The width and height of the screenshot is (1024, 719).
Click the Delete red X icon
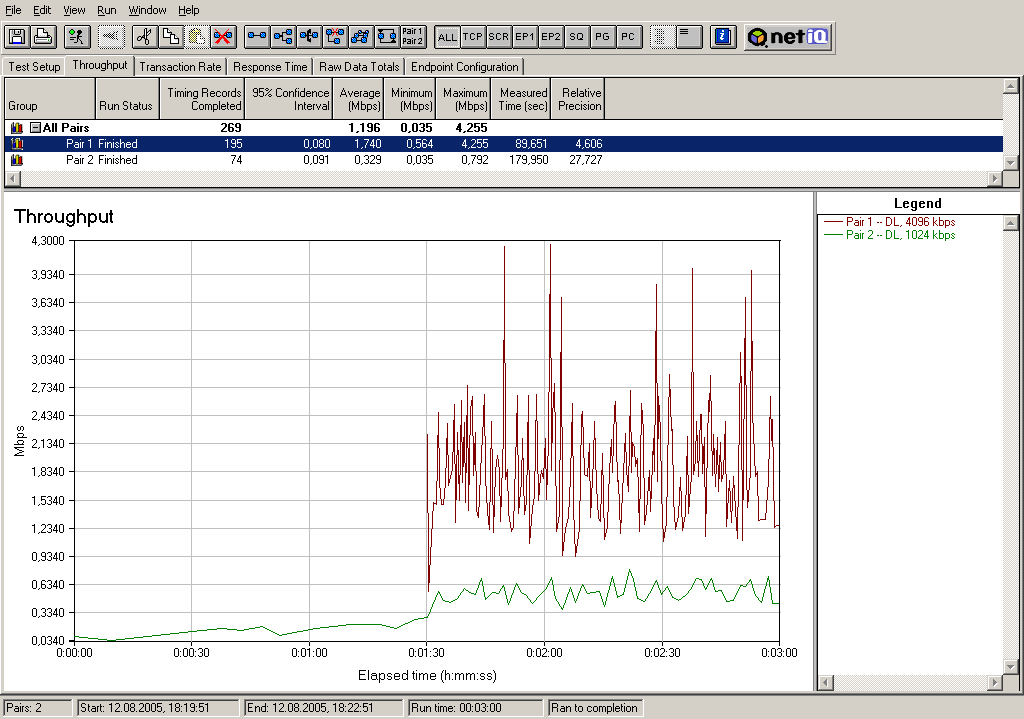(223, 37)
